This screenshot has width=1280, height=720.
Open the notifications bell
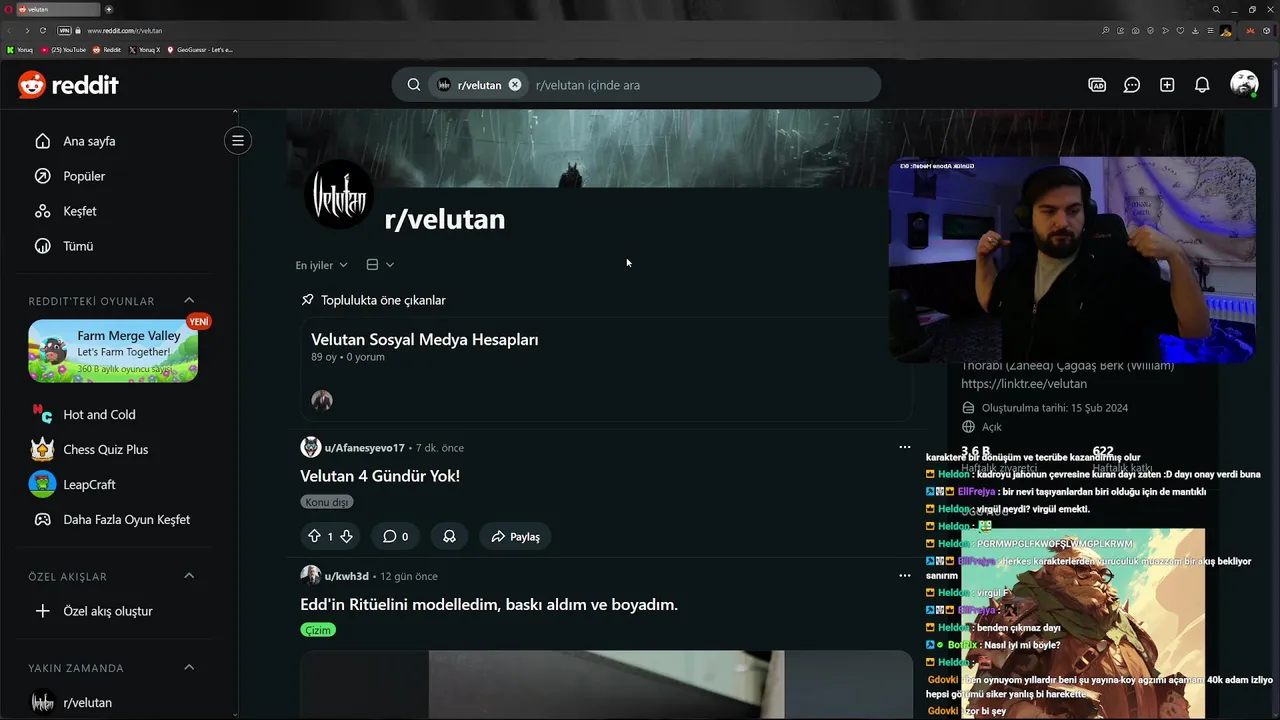tap(1202, 85)
